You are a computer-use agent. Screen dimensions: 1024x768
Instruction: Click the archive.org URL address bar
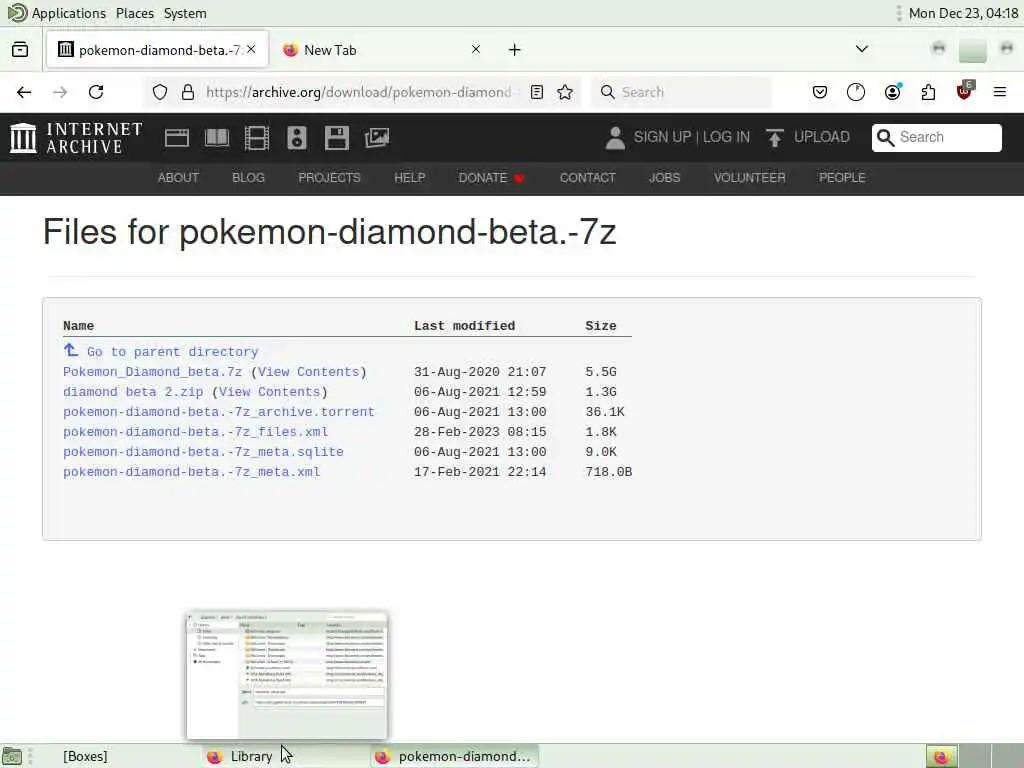point(359,92)
